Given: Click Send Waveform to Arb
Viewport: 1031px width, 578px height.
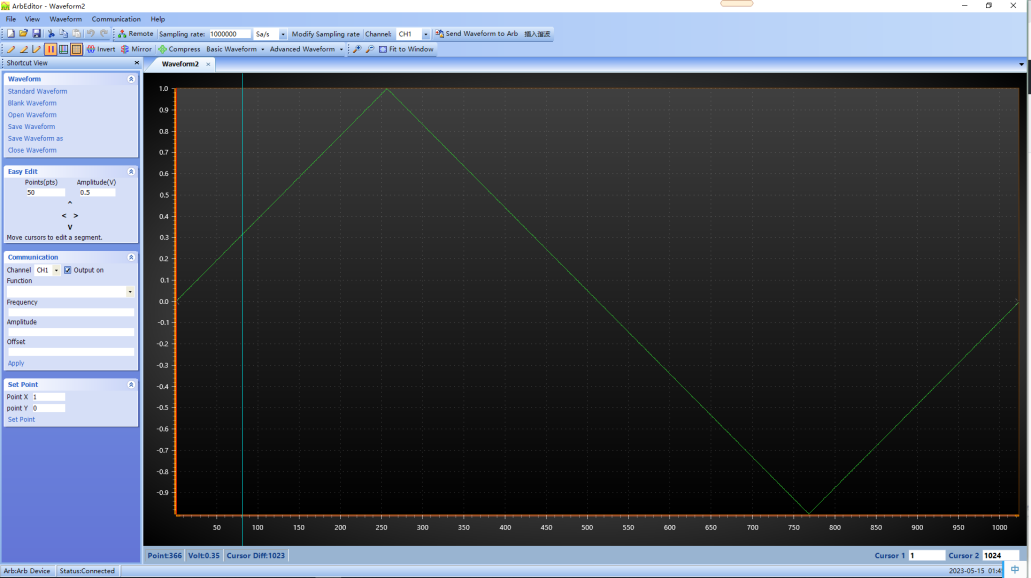Looking at the screenshot, I should click(479, 33).
